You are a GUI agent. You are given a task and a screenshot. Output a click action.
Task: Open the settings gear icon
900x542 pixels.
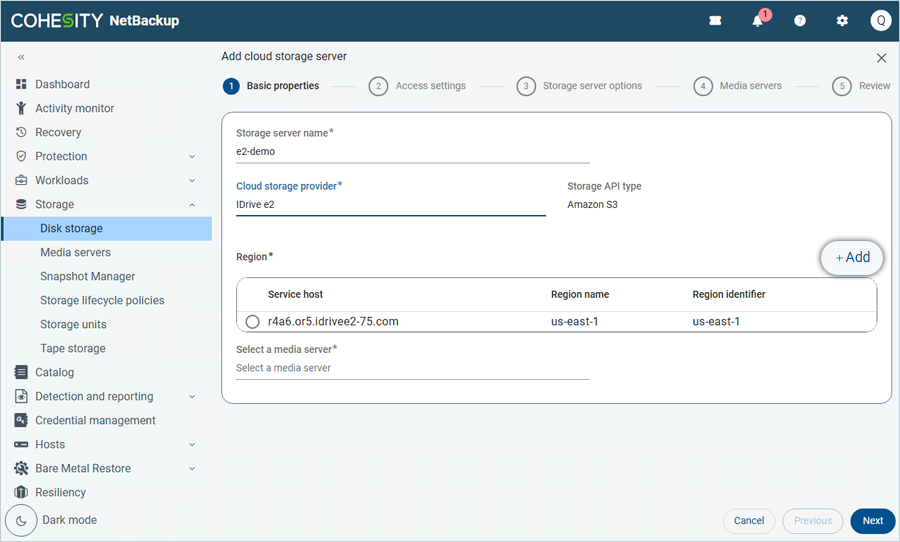click(x=842, y=21)
